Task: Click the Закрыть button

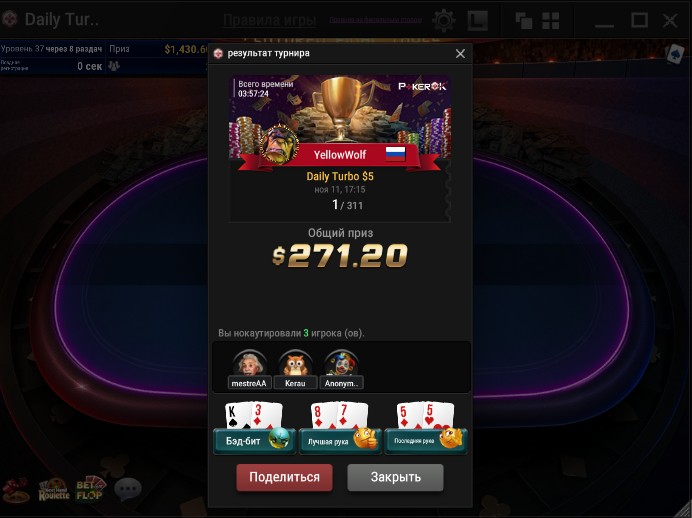Action: pos(395,477)
